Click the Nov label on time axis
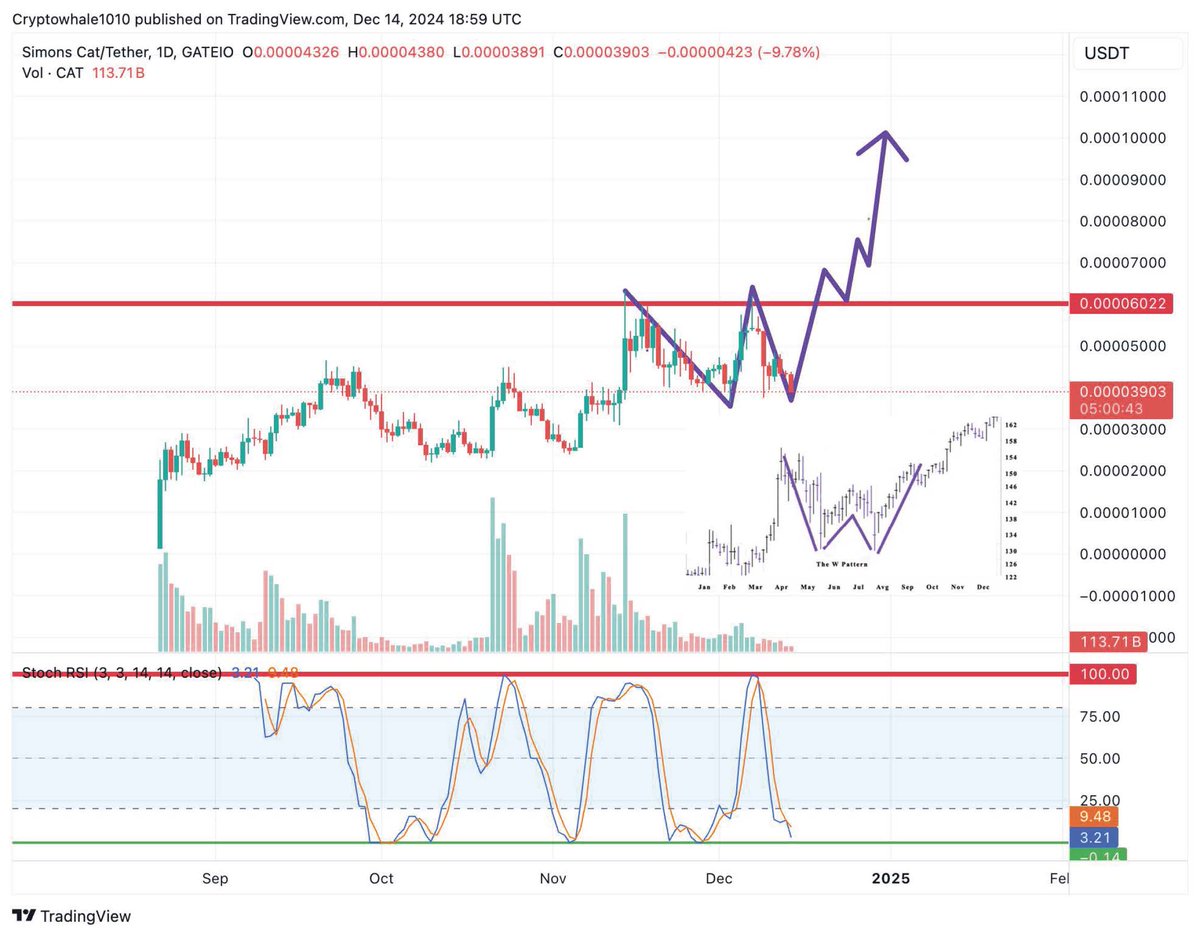Screen dimensions: 1200x937 553,879
